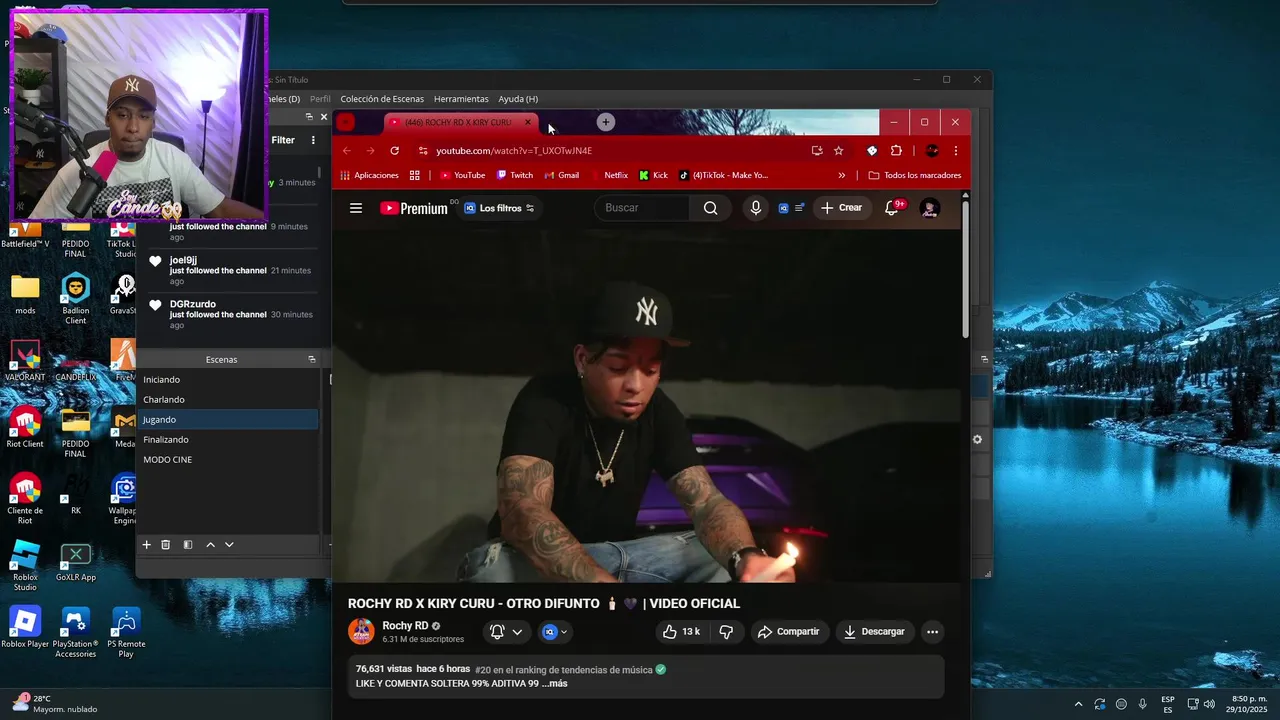This screenshot has width=1280, height=720.
Task: Open the browser extensions puzzle icon
Action: pos(896,151)
